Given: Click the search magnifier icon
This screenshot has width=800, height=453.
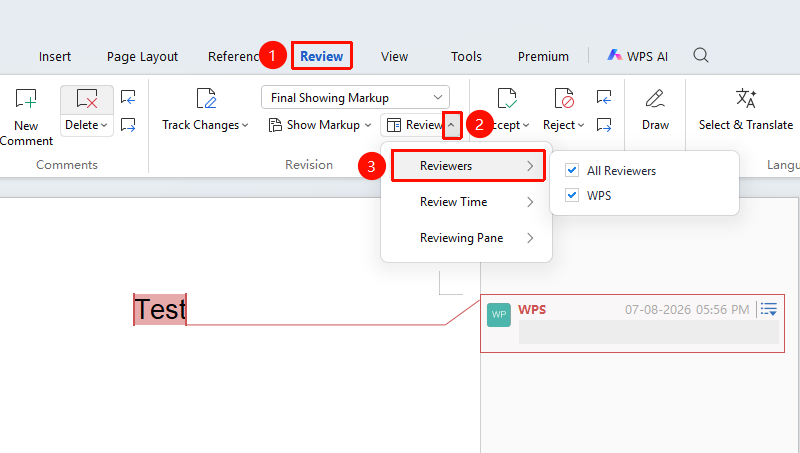Looking at the screenshot, I should (x=701, y=55).
